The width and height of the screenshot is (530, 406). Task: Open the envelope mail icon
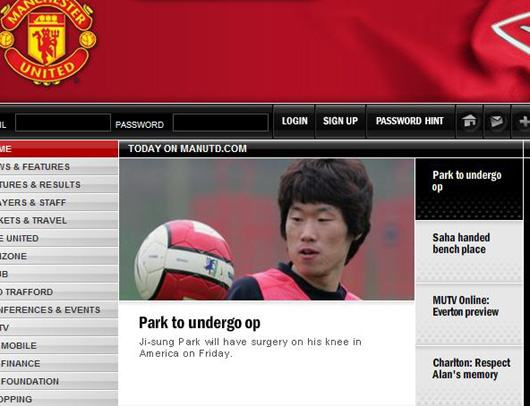tap(497, 121)
